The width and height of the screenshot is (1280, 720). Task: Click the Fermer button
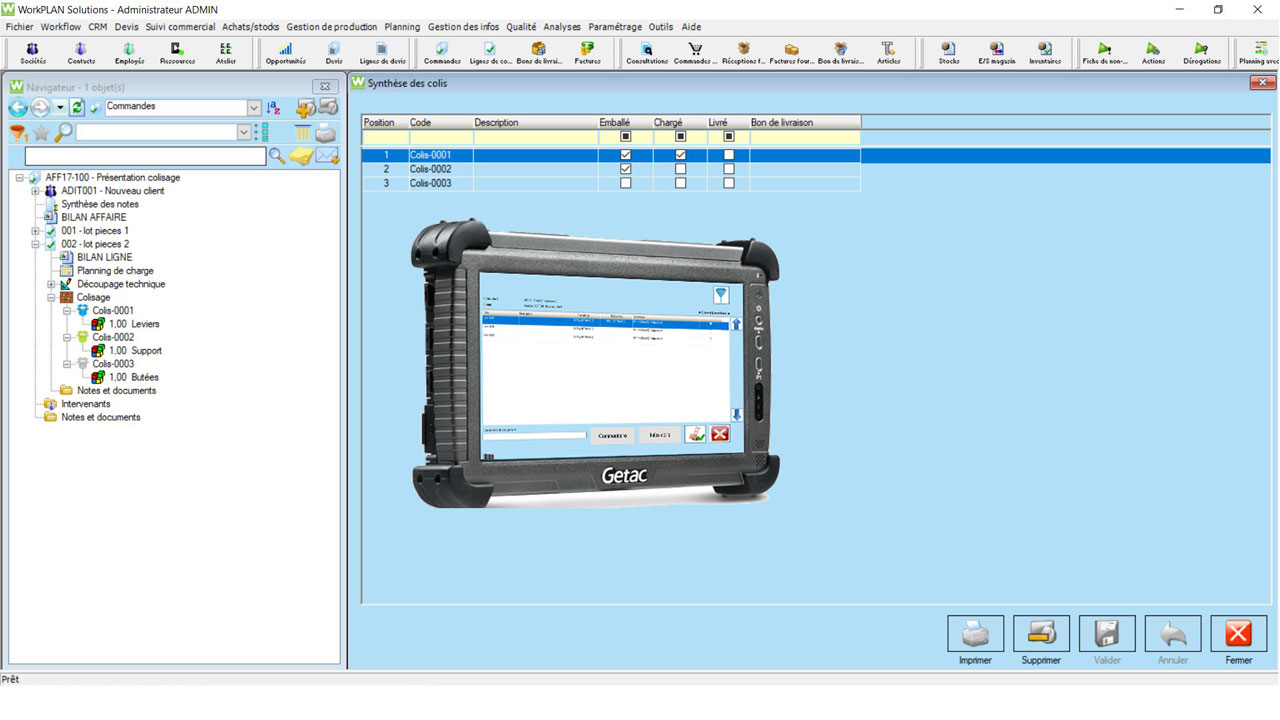1238,634
